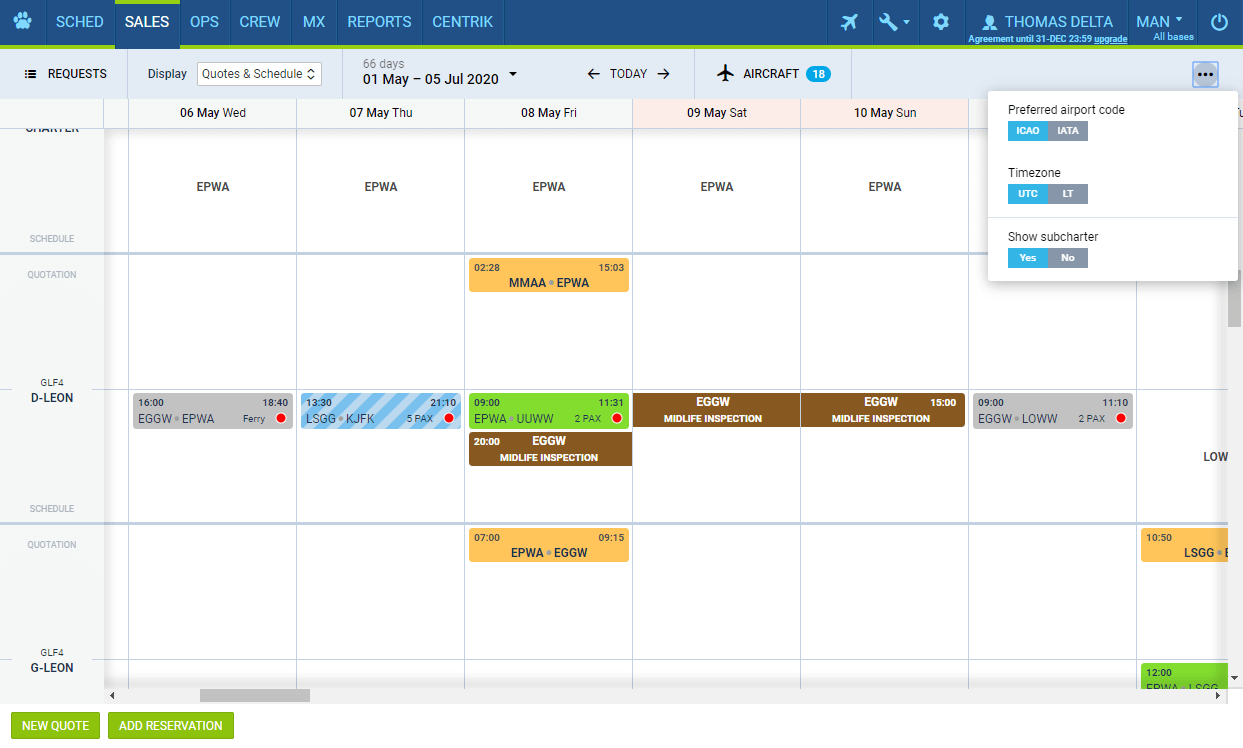Screen dimensions: 1243x748
Task: Open the Quotes & Schedule display dropdown
Action: click(x=259, y=74)
